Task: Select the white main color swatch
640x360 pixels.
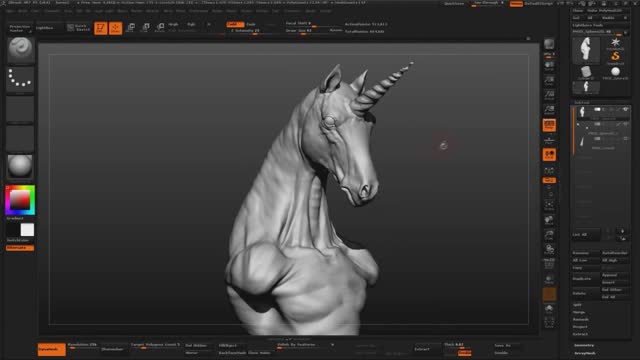Action: [x=27, y=230]
